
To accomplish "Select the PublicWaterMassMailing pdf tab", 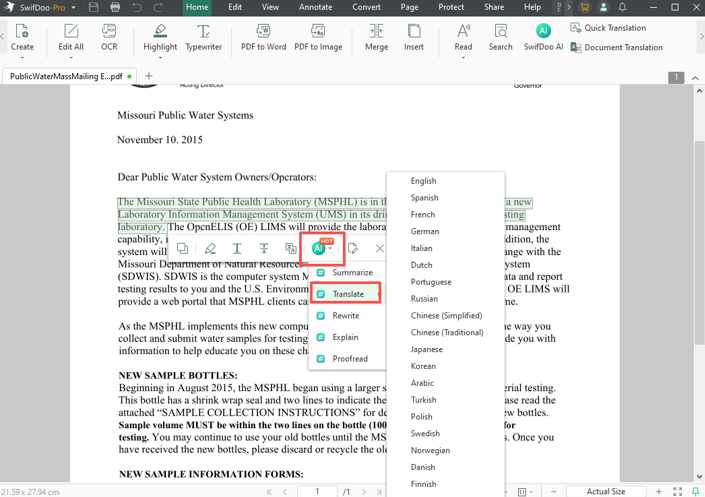I will [x=70, y=76].
